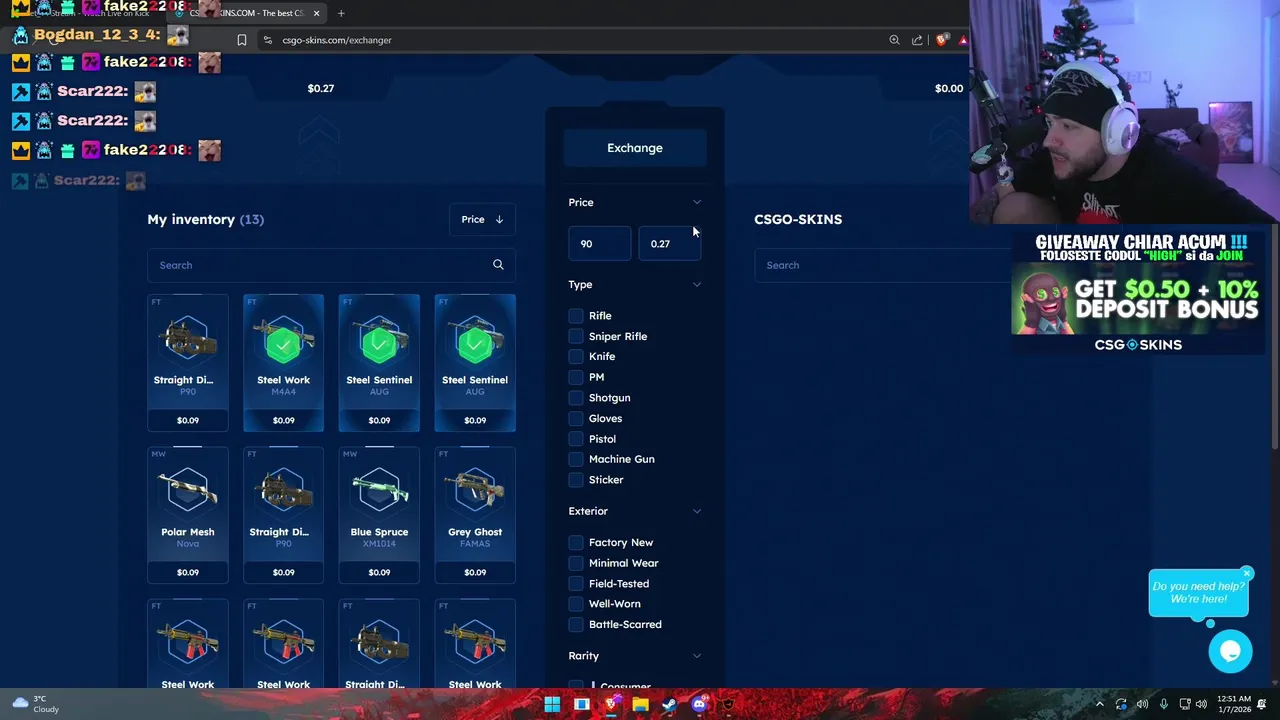Open the clock showing 12:51 AM

pyautogui.click(x=1234, y=704)
